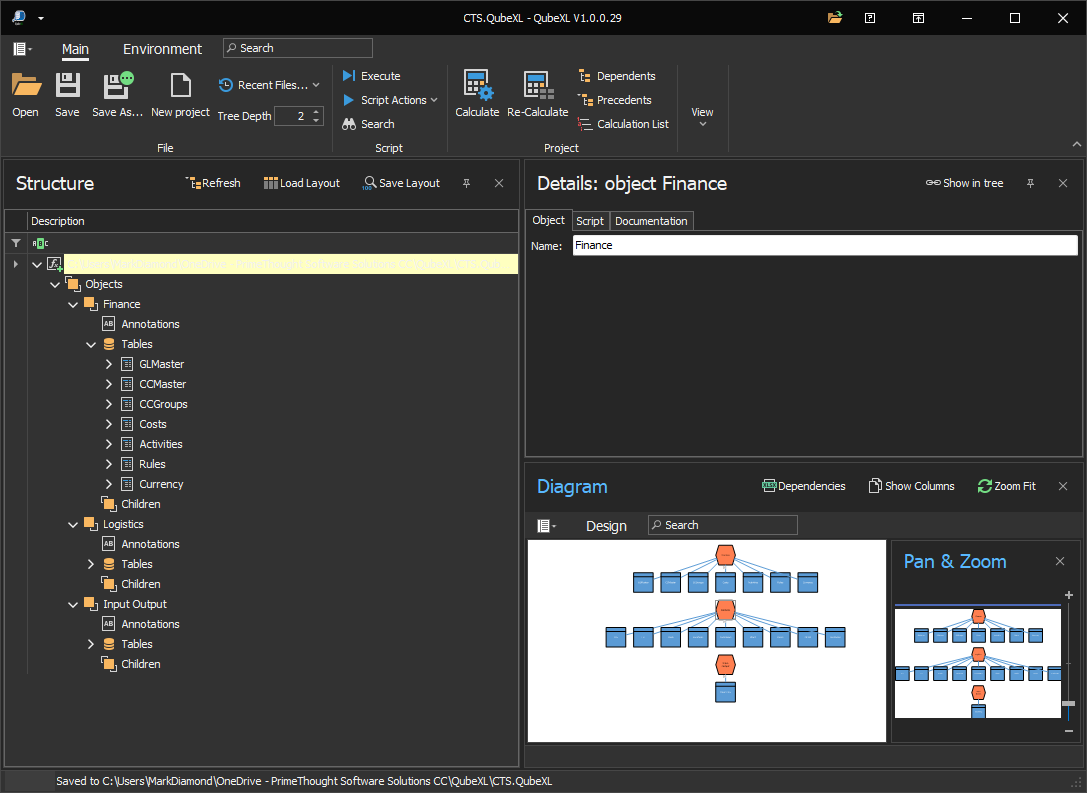Collapse the Finance object node
Screen dimensions: 1087x793
click(73, 304)
